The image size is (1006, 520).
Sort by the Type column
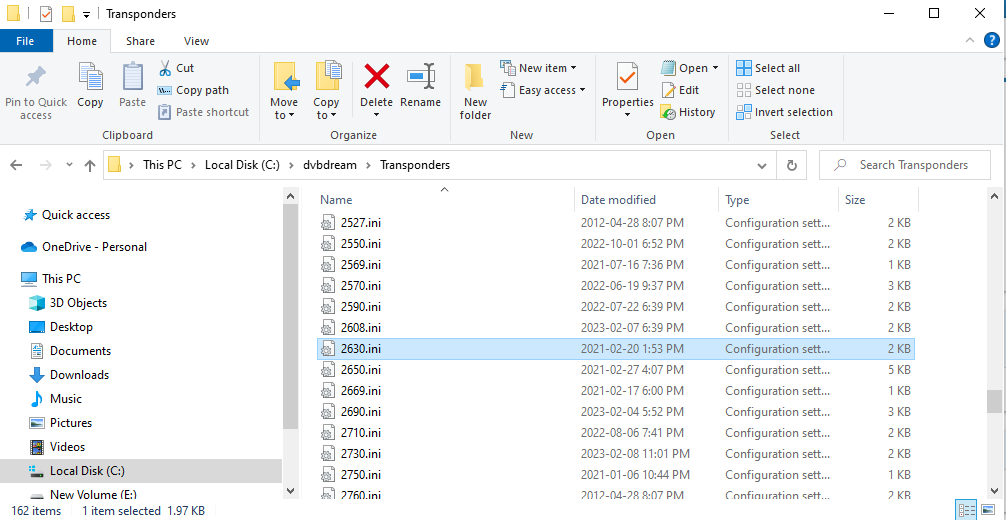coord(778,200)
